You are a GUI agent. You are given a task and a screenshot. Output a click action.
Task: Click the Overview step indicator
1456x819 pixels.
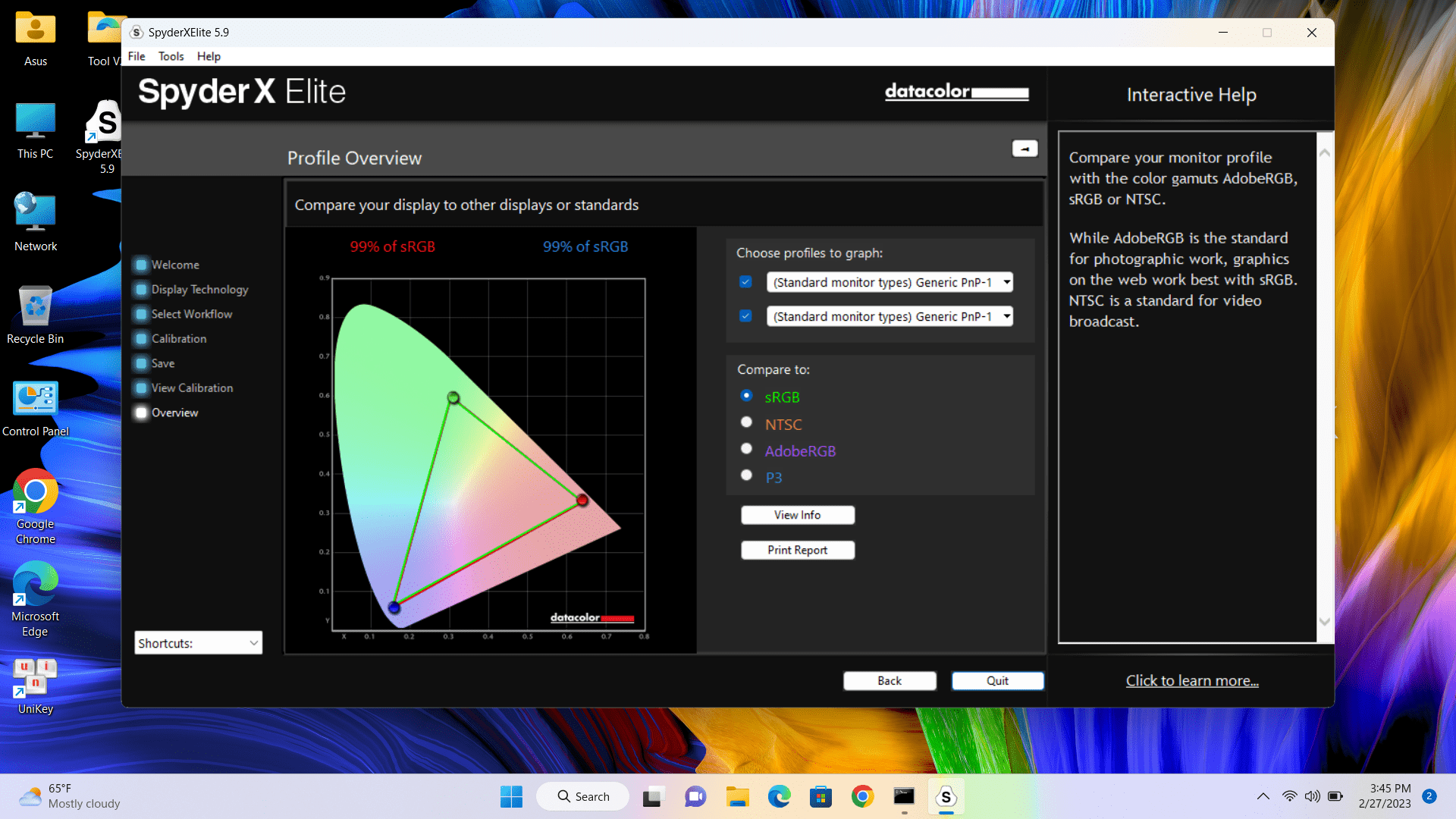pos(141,413)
